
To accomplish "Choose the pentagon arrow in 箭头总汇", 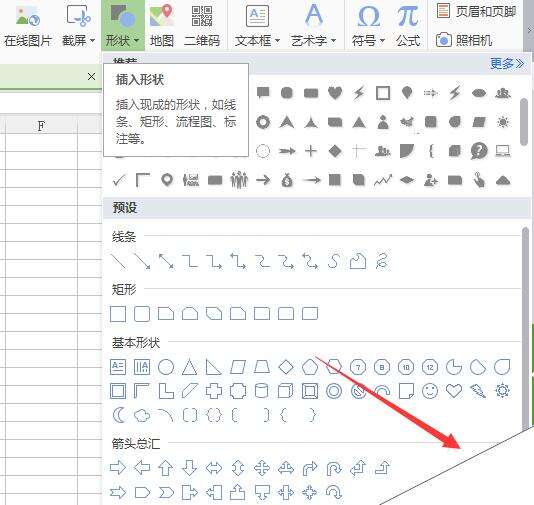I will (142, 492).
